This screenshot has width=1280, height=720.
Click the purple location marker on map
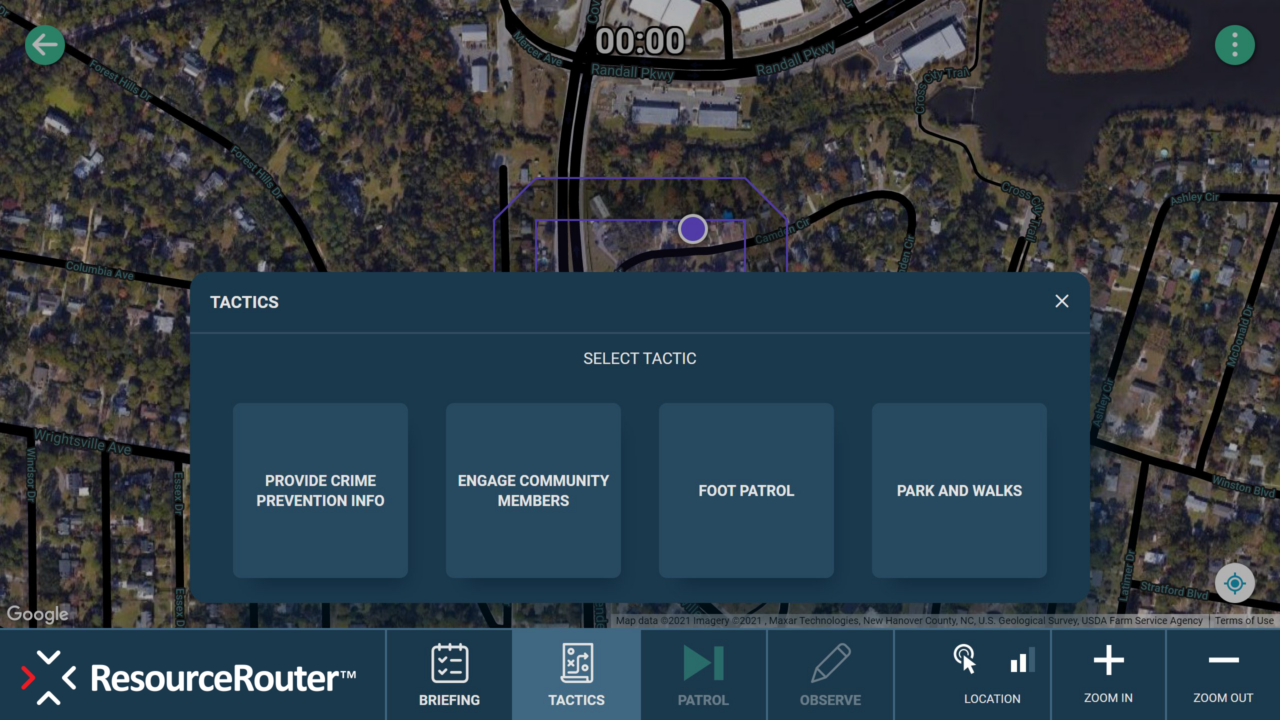pos(693,229)
